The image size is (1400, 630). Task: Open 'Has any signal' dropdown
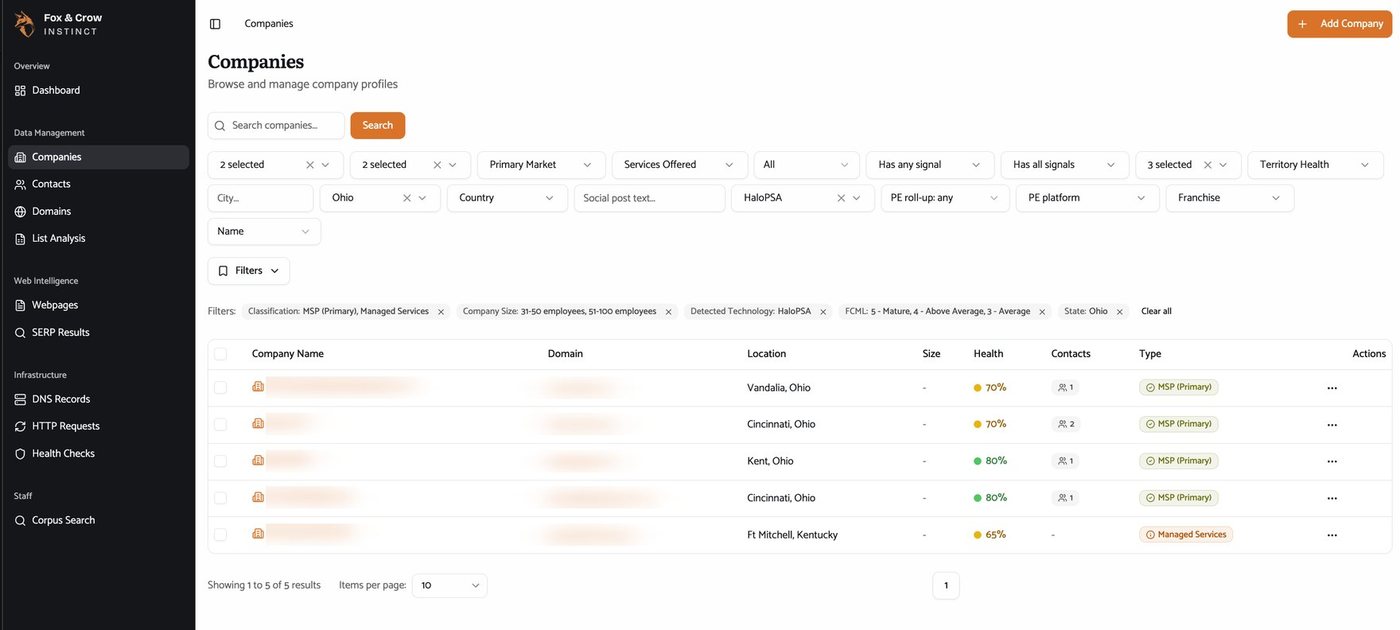point(930,165)
